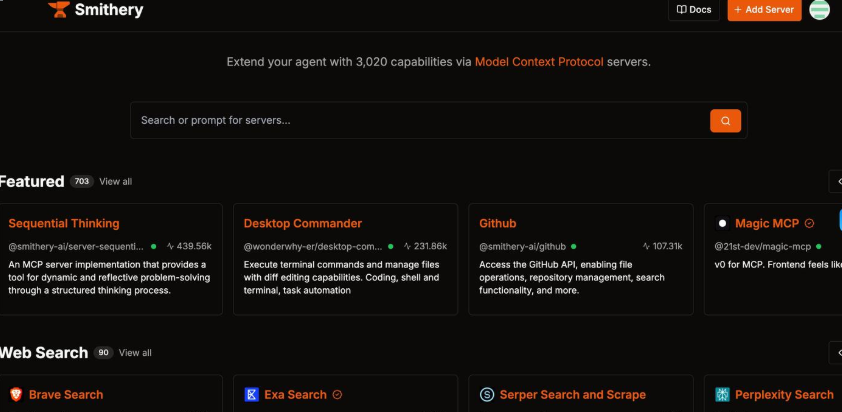Screen dimensions: 842x412
Task: Select @21st-dev/magic-mcp handle text
Action: pyautogui.click(x=763, y=247)
